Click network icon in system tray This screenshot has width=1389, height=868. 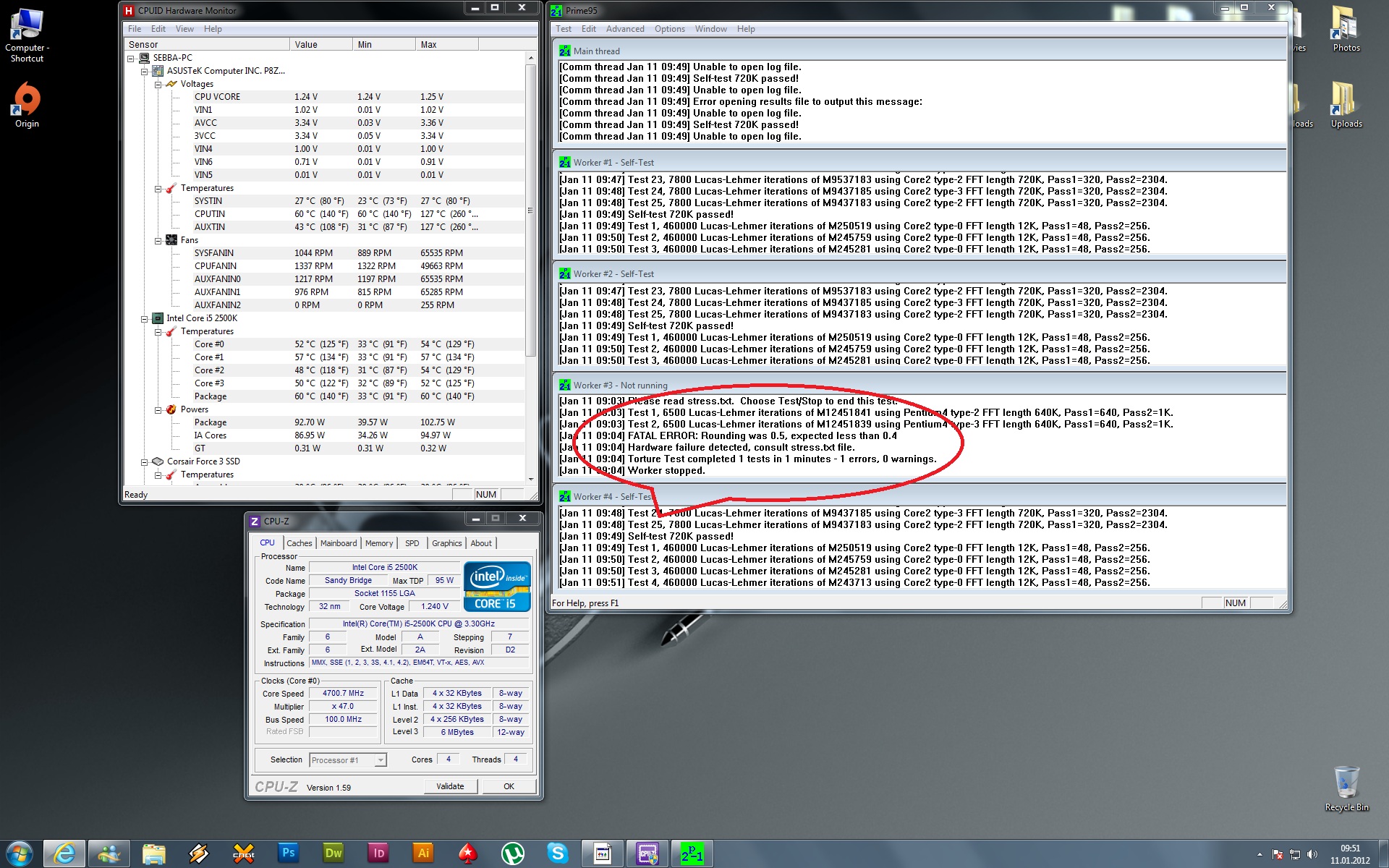[x=1295, y=854]
